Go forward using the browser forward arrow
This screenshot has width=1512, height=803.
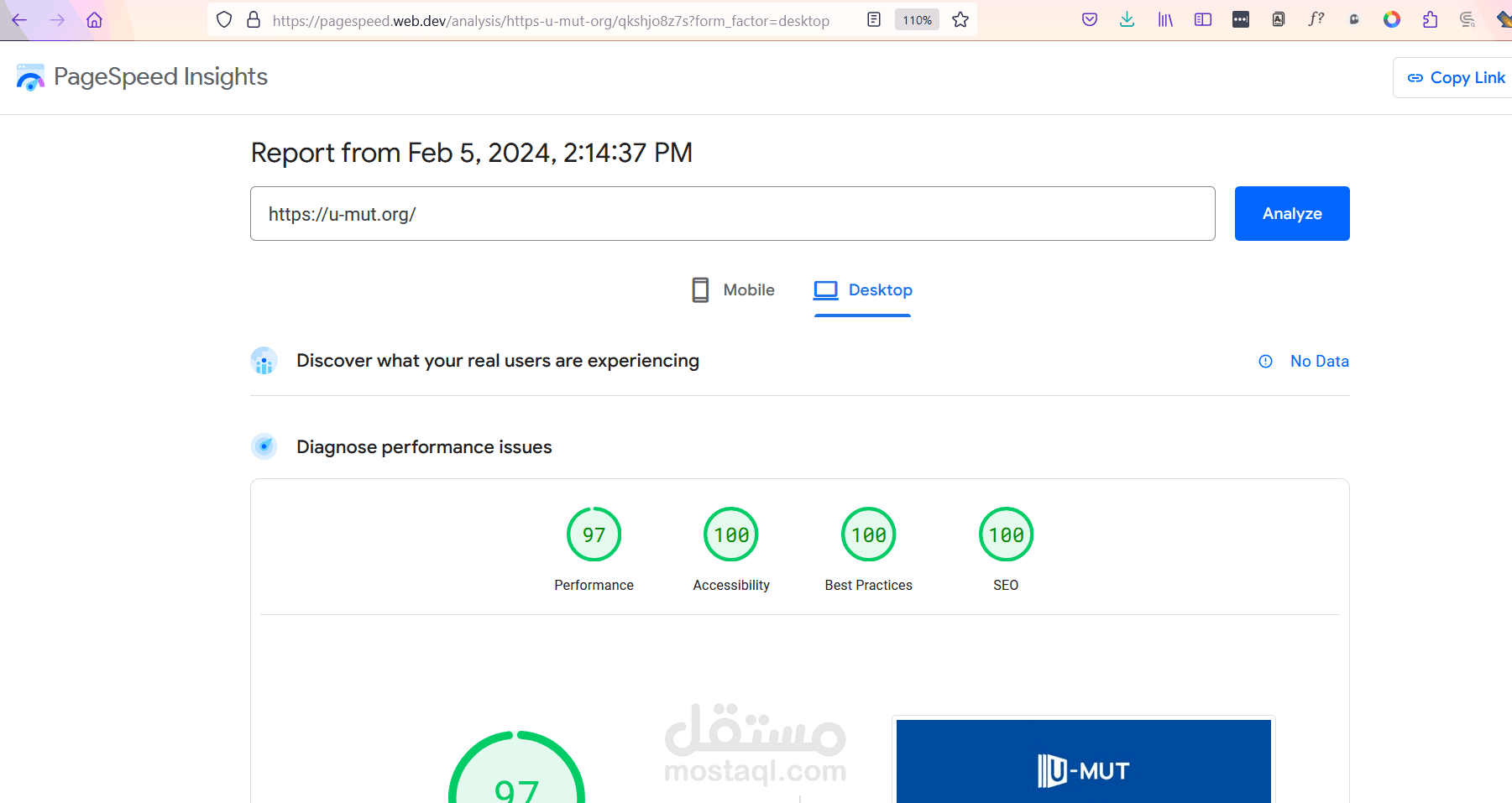(x=57, y=20)
